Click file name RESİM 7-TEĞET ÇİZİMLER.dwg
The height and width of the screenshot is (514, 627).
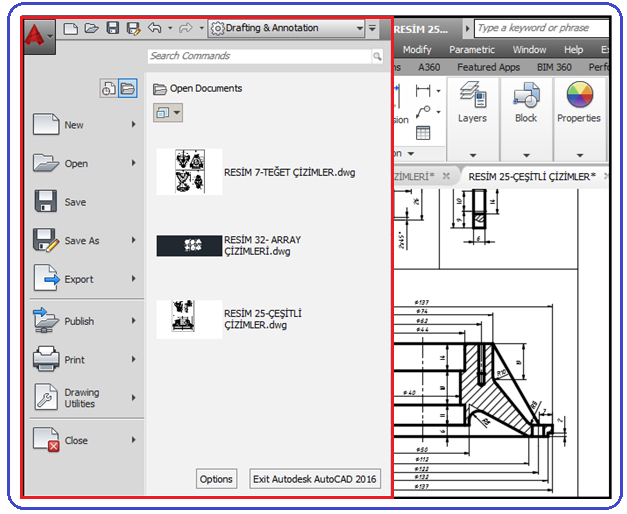click(x=290, y=172)
